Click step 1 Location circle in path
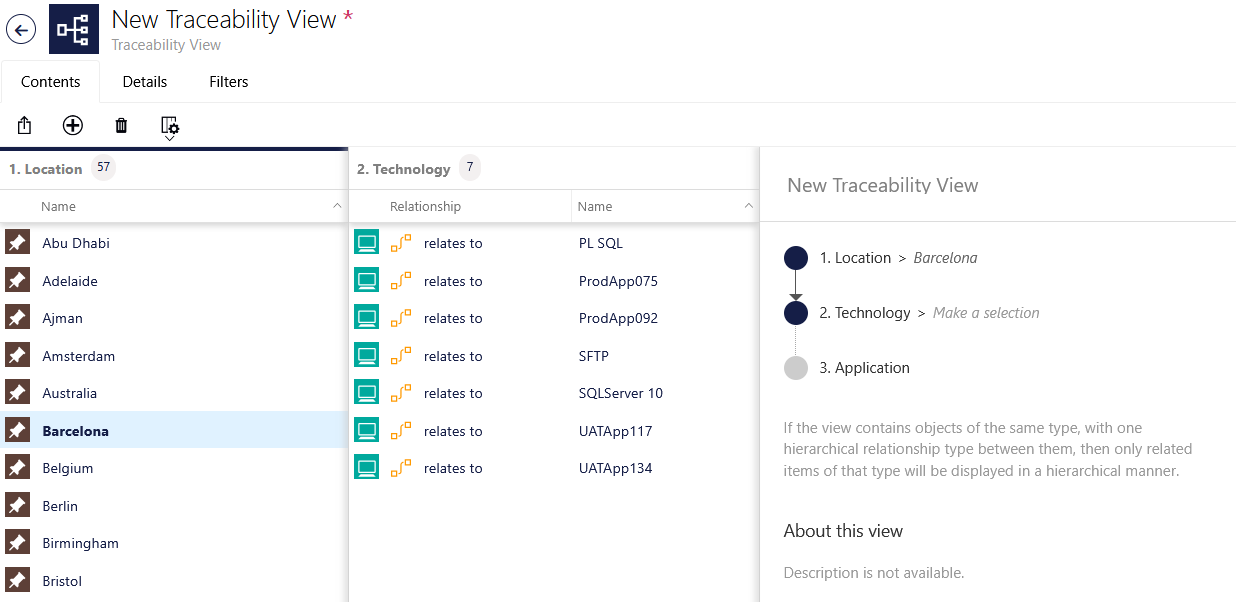Screen dimensions: 1236x602 pyautogui.click(x=796, y=258)
